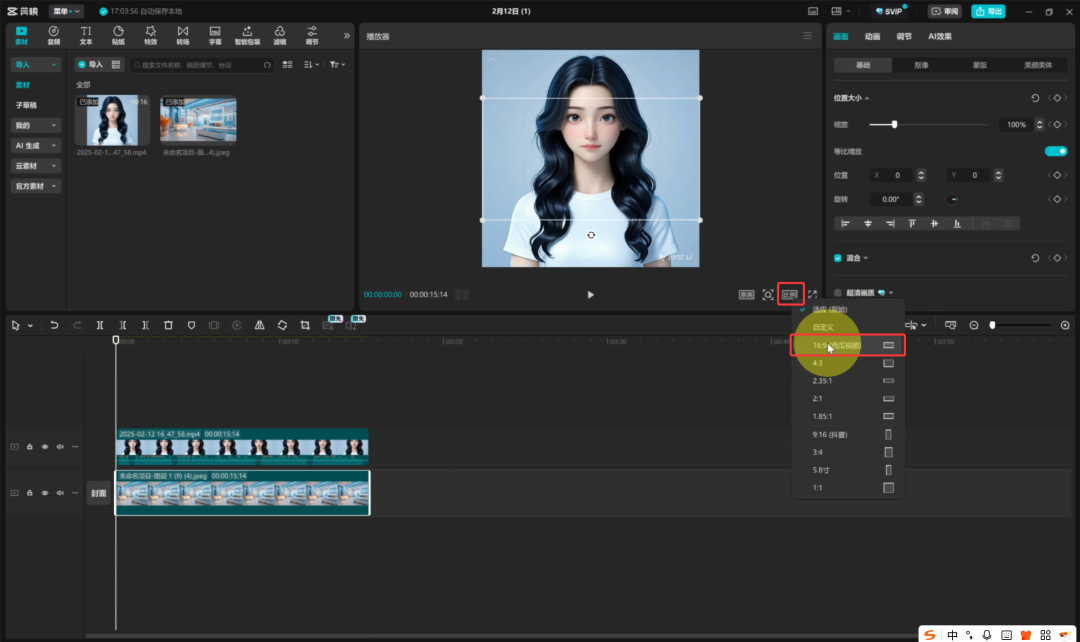Click the undo arrow in timeline toolbar

tap(54, 325)
